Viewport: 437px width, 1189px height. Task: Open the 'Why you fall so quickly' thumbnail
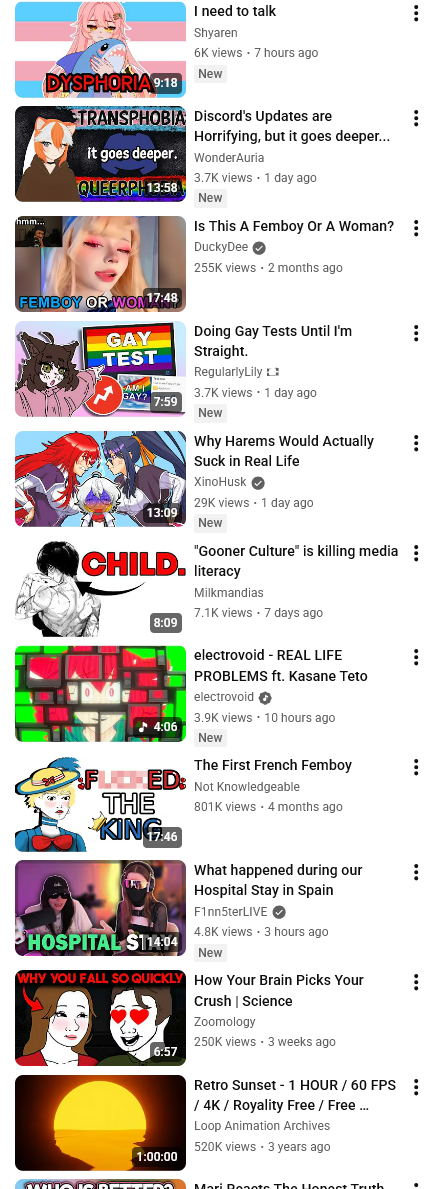click(100, 1018)
